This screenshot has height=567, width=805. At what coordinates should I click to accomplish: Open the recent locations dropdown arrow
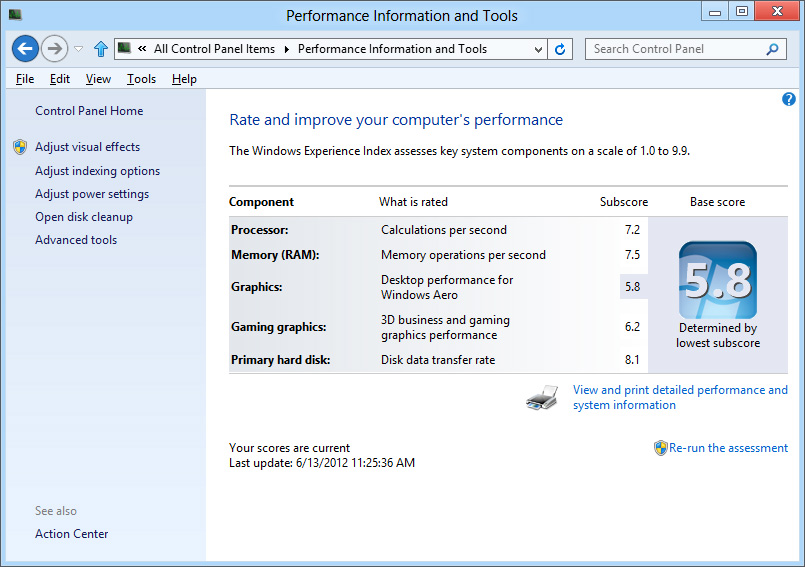79,49
